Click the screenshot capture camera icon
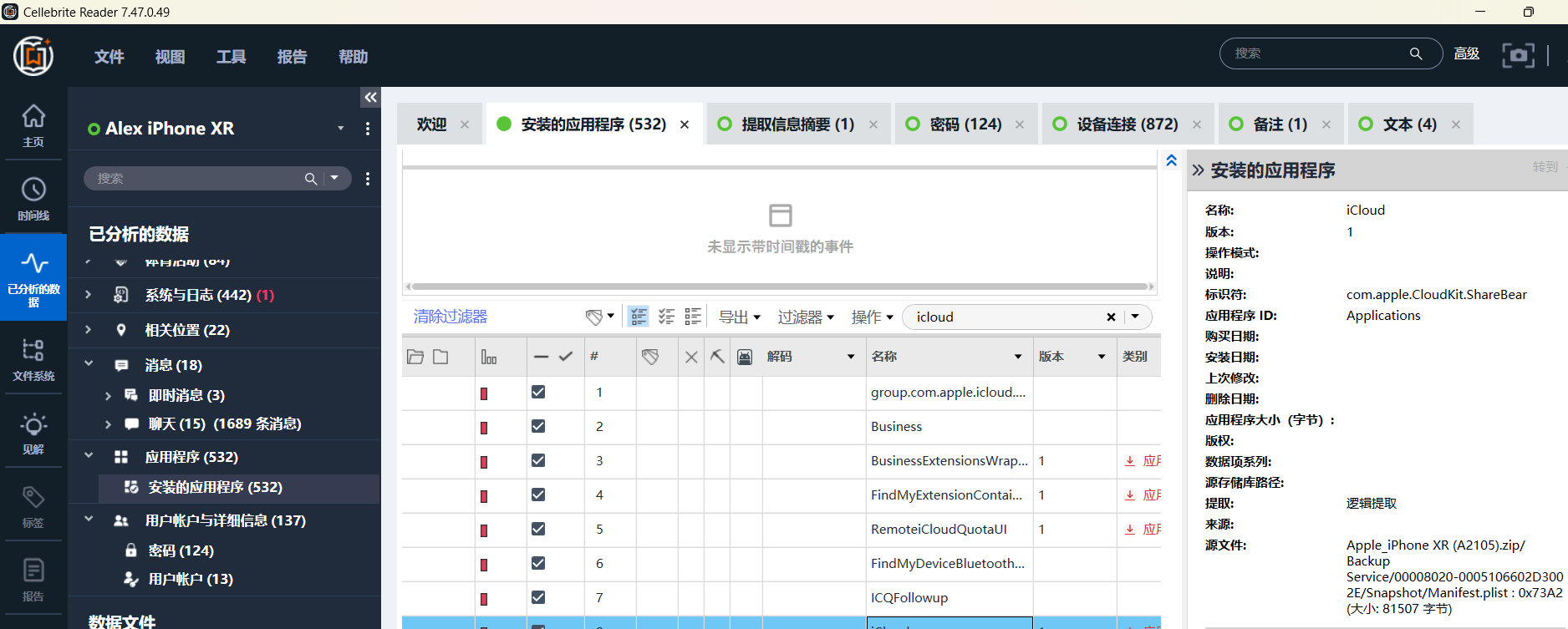The width and height of the screenshot is (1568, 629). (1518, 55)
